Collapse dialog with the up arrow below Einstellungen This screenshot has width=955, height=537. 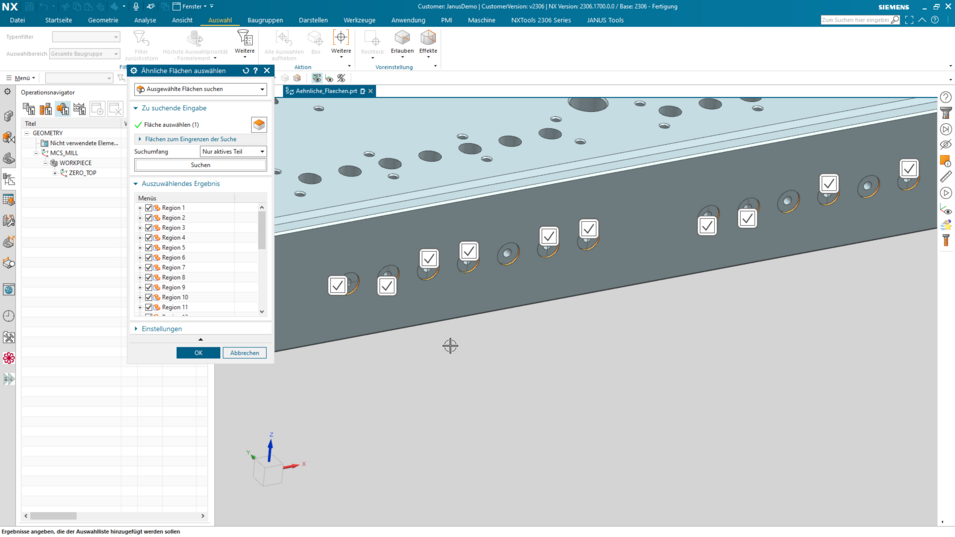coord(200,340)
